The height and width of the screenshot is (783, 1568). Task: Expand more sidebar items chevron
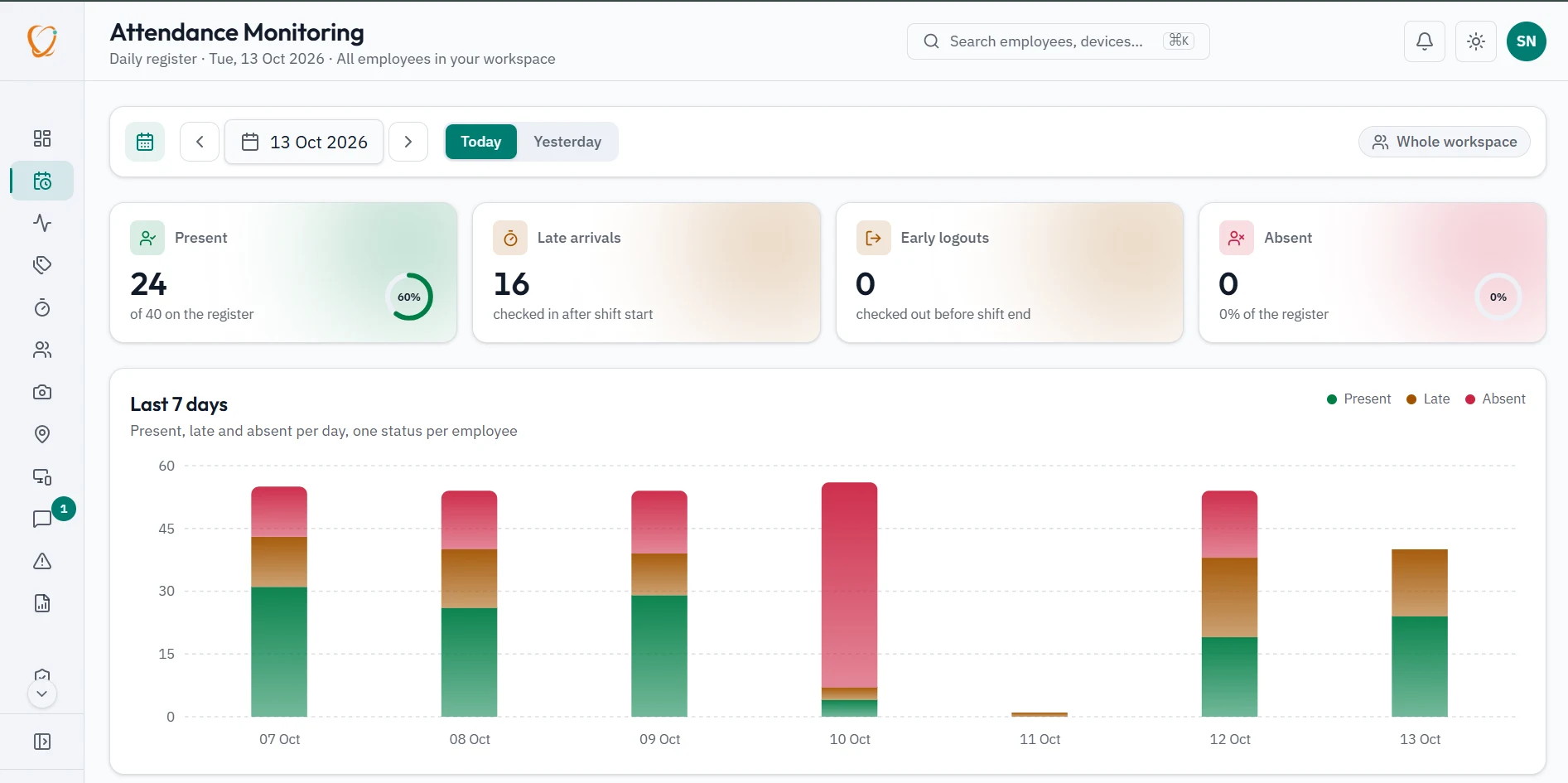42,694
